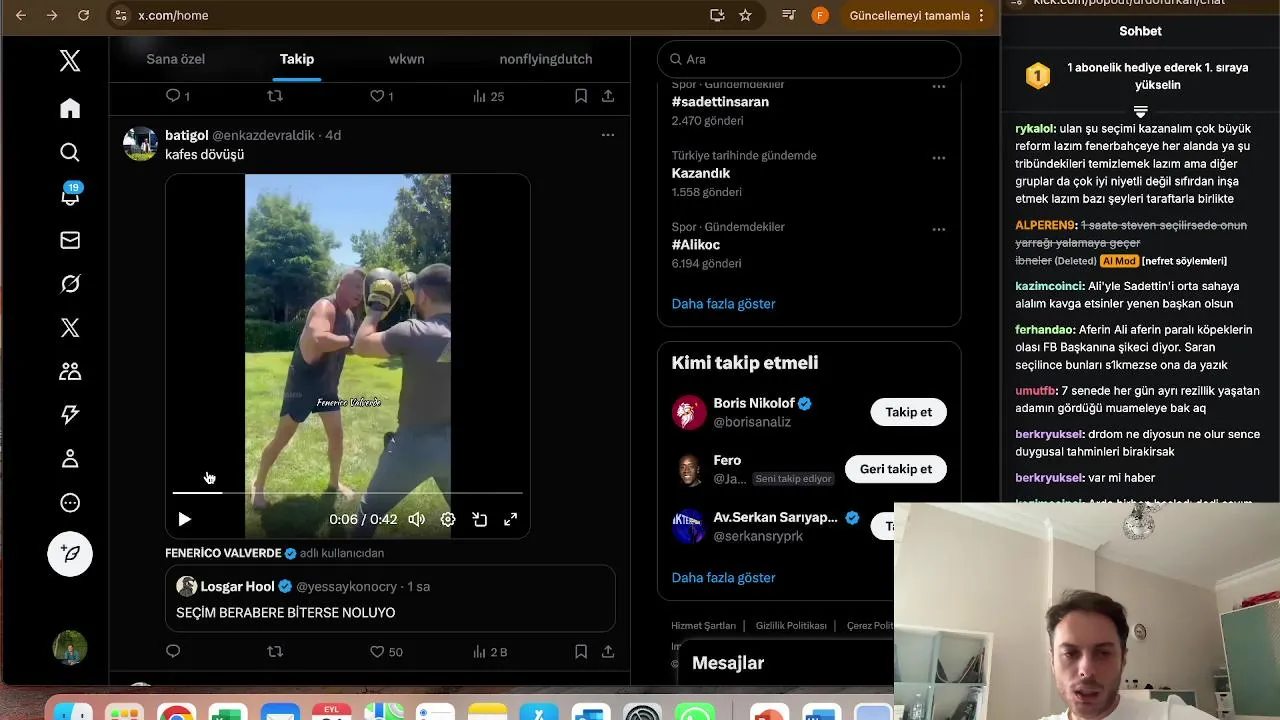Screen dimensions: 1280x720
Task: Expand Kick gift banner handle
Action: (x=1140, y=111)
